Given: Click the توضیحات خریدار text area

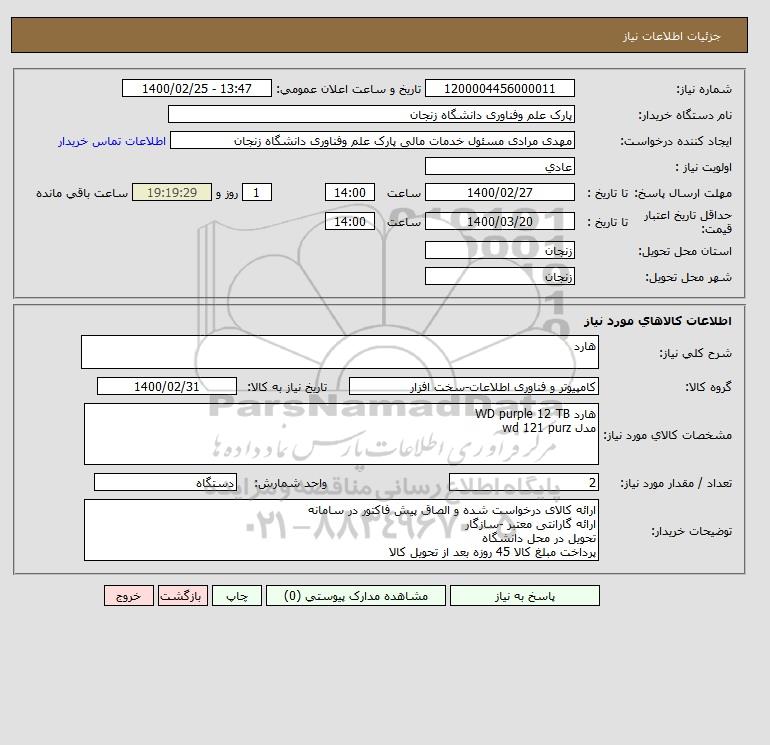Looking at the screenshot, I should (341, 530).
